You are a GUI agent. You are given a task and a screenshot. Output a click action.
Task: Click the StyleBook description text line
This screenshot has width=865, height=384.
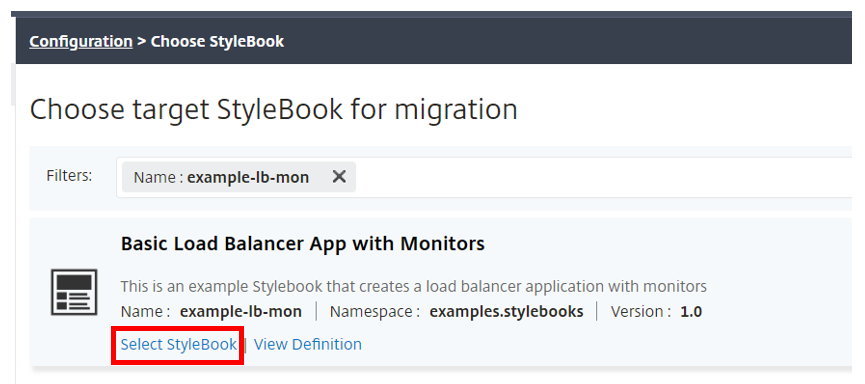pos(414,286)
